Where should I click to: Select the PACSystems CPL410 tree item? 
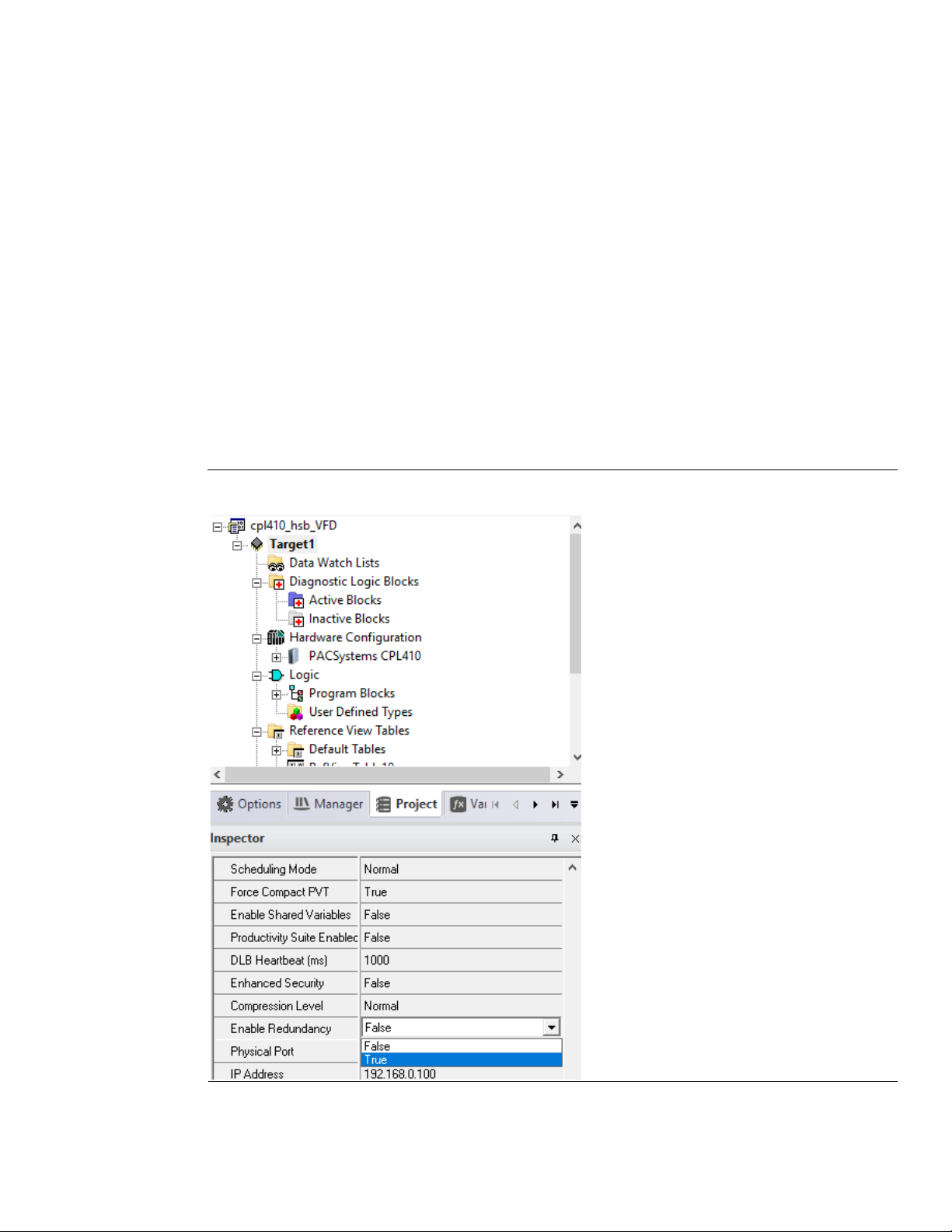coord(364,656)
